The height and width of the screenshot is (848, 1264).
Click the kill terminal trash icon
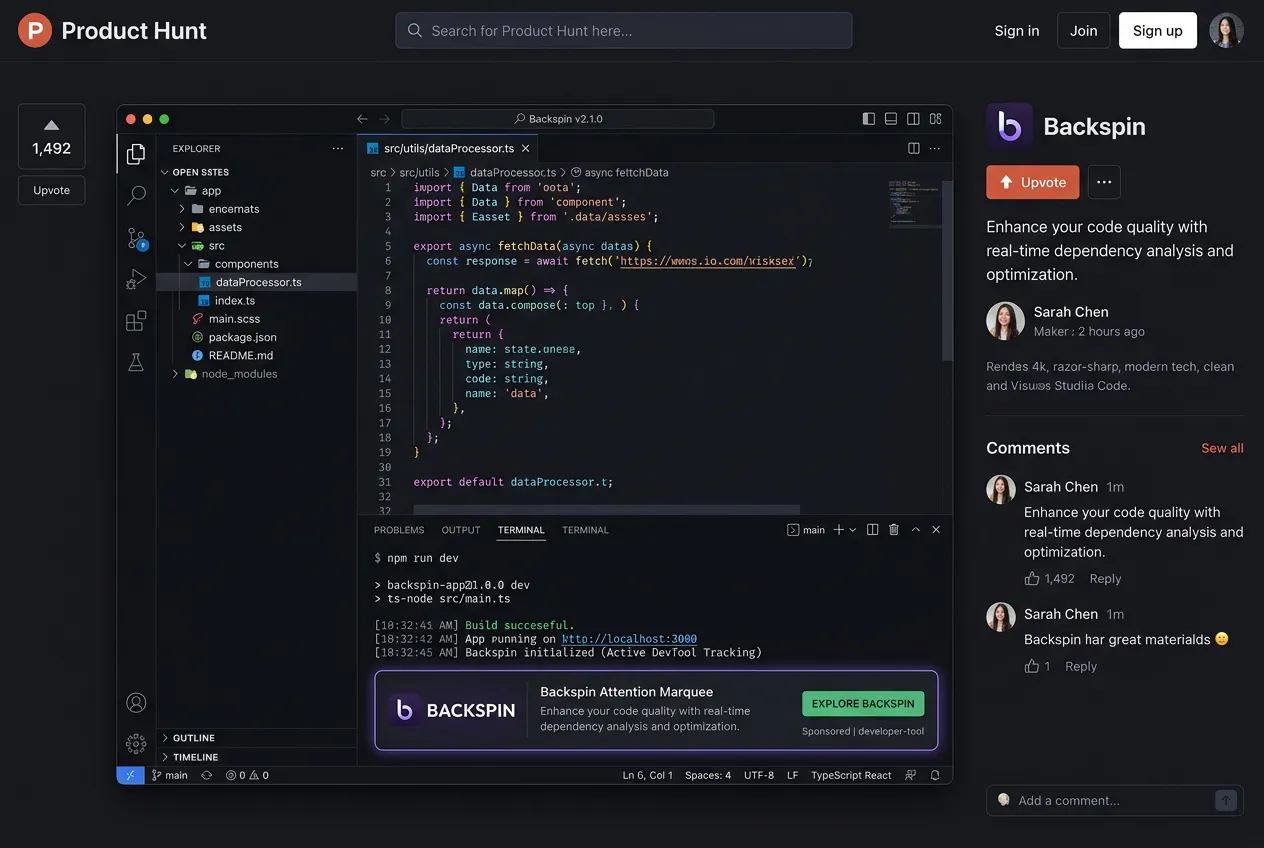[894, 530]
